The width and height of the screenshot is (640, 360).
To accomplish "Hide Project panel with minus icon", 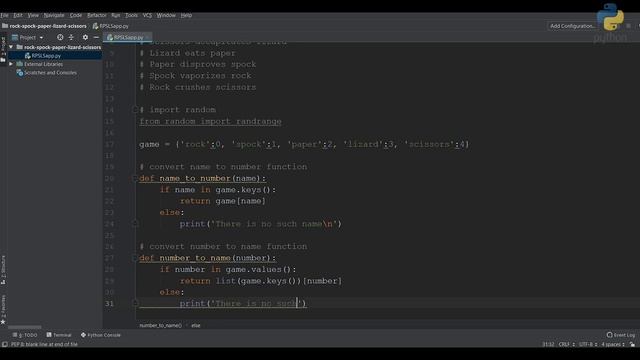I will pyautogui.click(x=96, y=37).
